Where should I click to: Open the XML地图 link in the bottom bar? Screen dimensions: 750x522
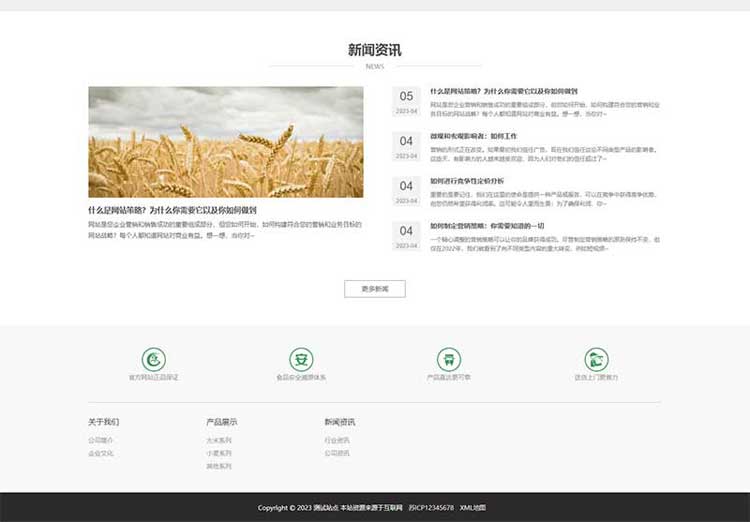click(x=473, y=508)
